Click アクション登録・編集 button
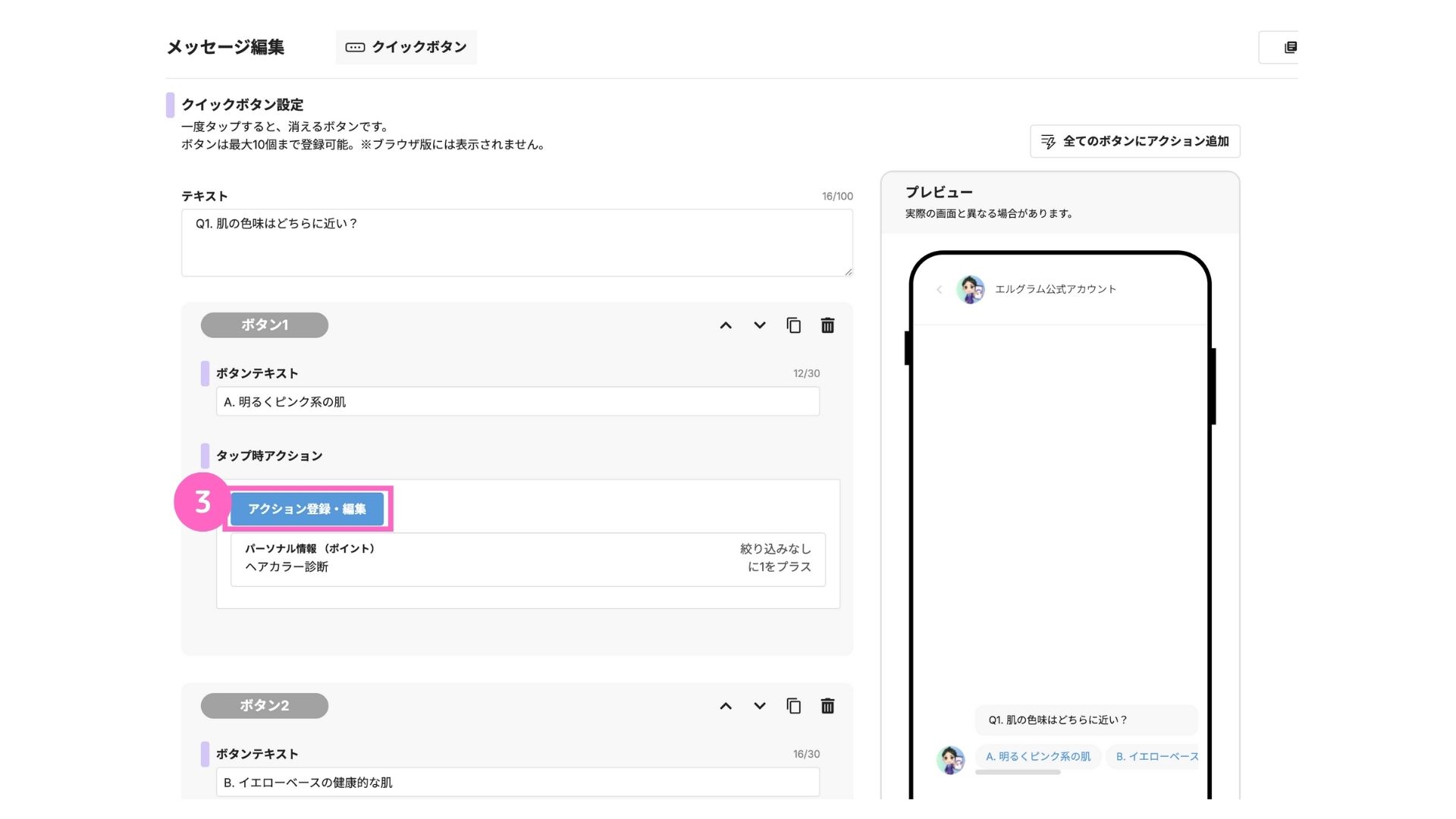 pos(307,509)
